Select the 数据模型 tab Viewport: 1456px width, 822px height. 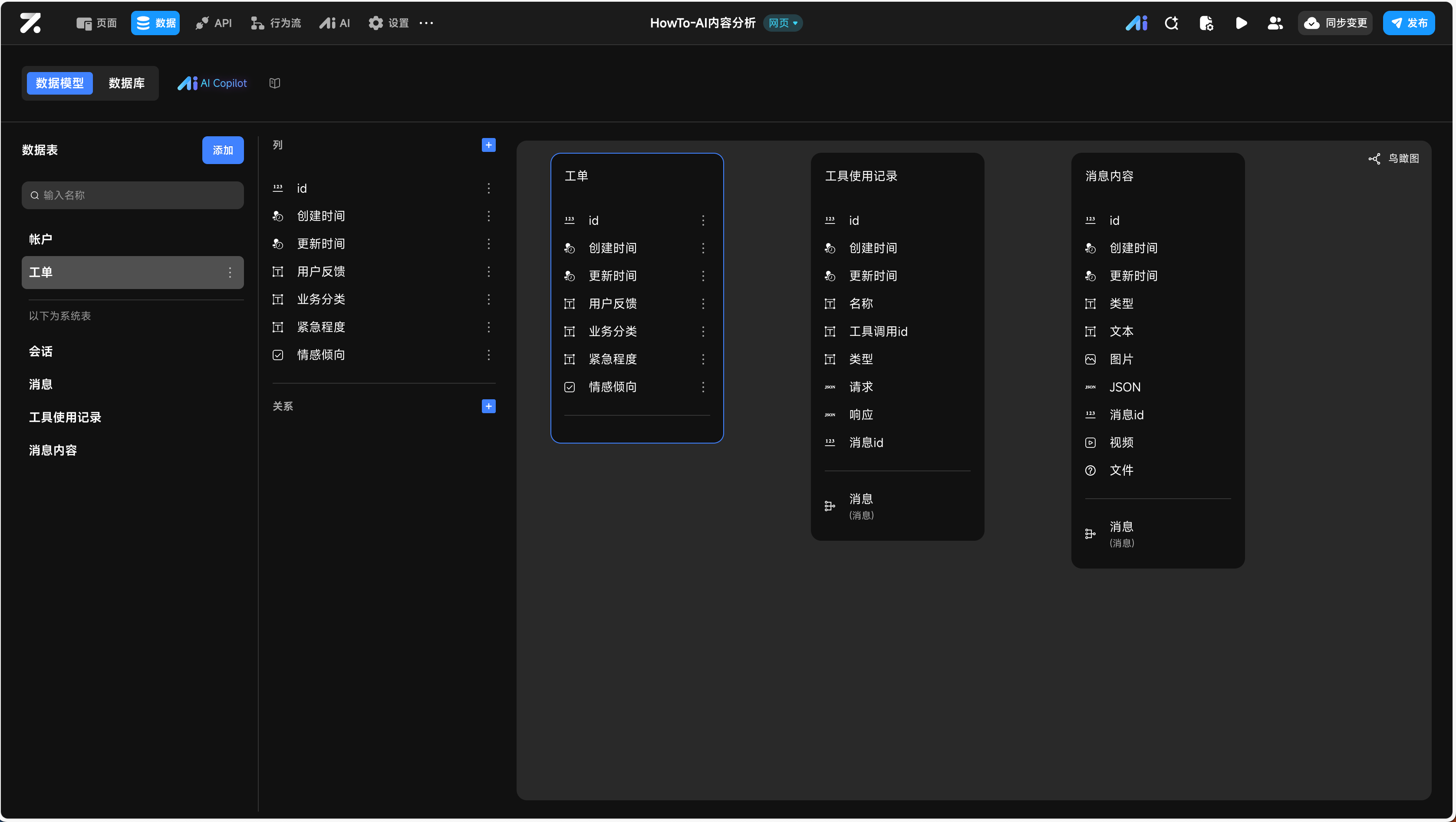coord(59,83)
